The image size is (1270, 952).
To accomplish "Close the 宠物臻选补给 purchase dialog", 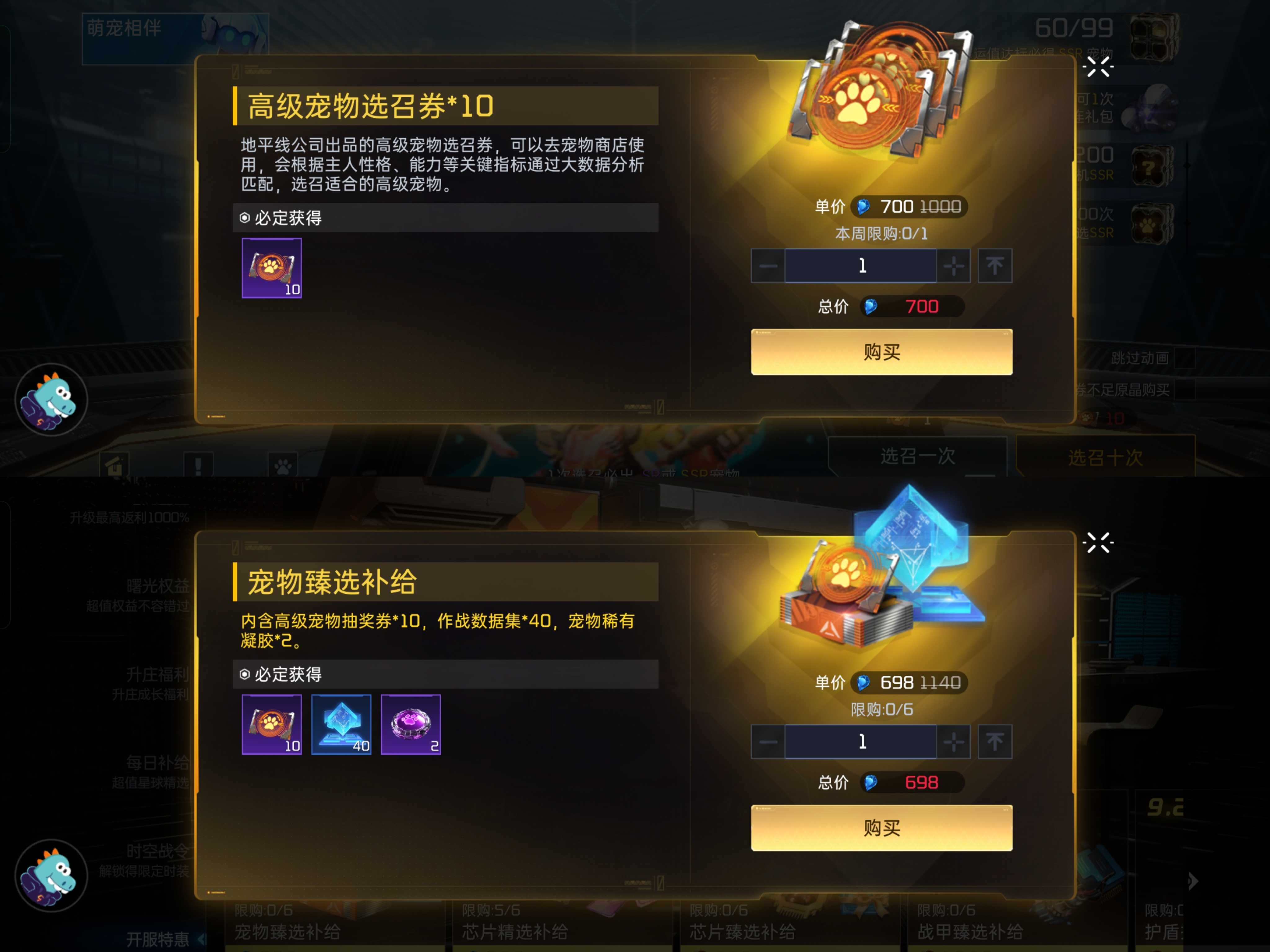I will tap(1098, 543).
